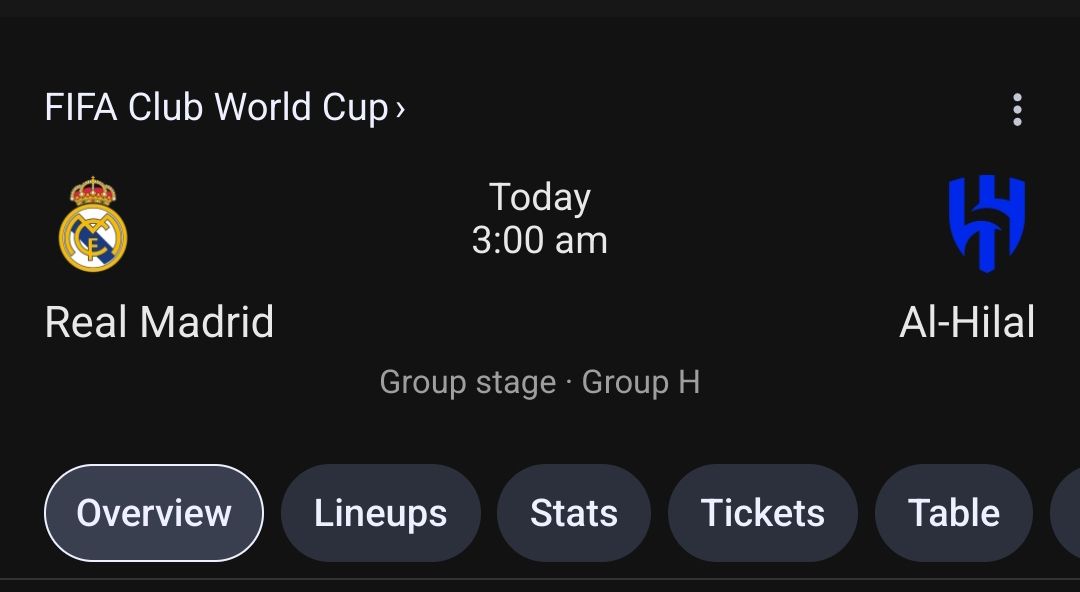
Task: Tap the Real Madrid club crest
Action: pos(93,224)
